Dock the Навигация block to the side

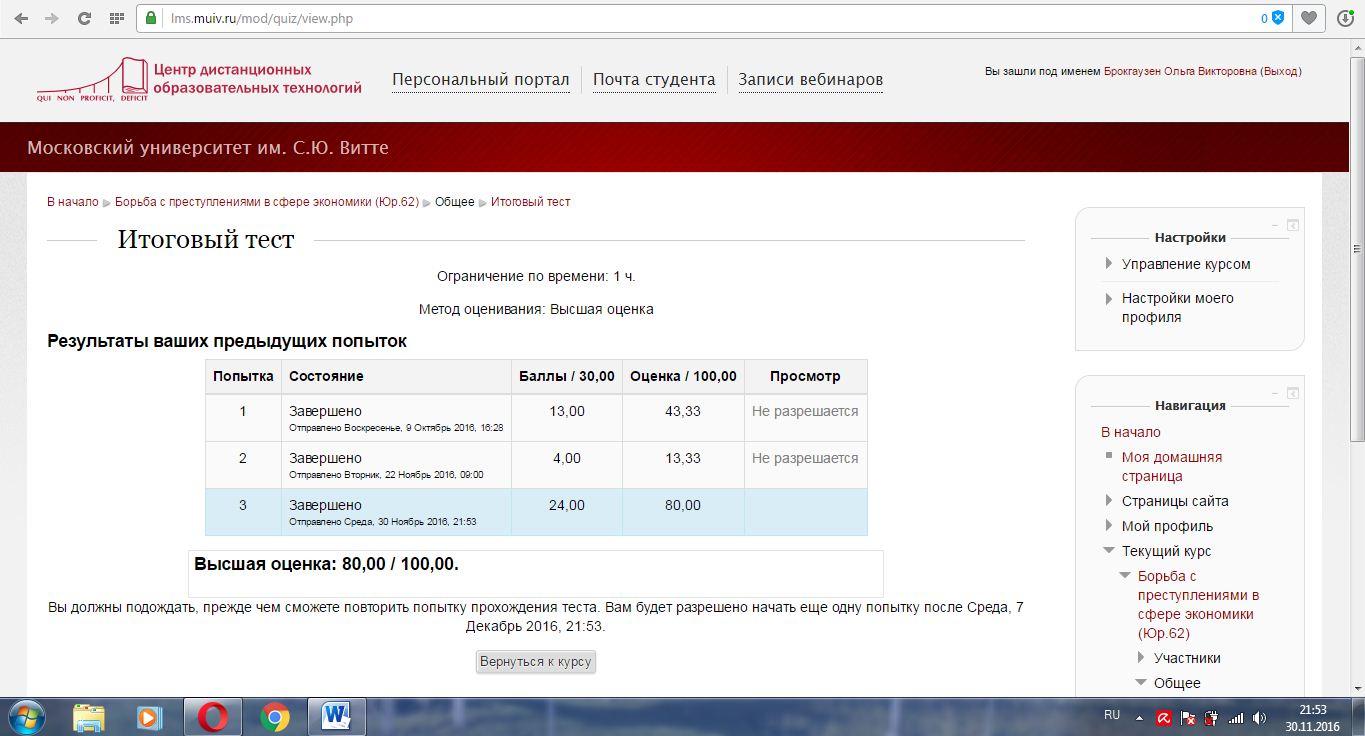pyautogui.click(x=1292, y=393)
